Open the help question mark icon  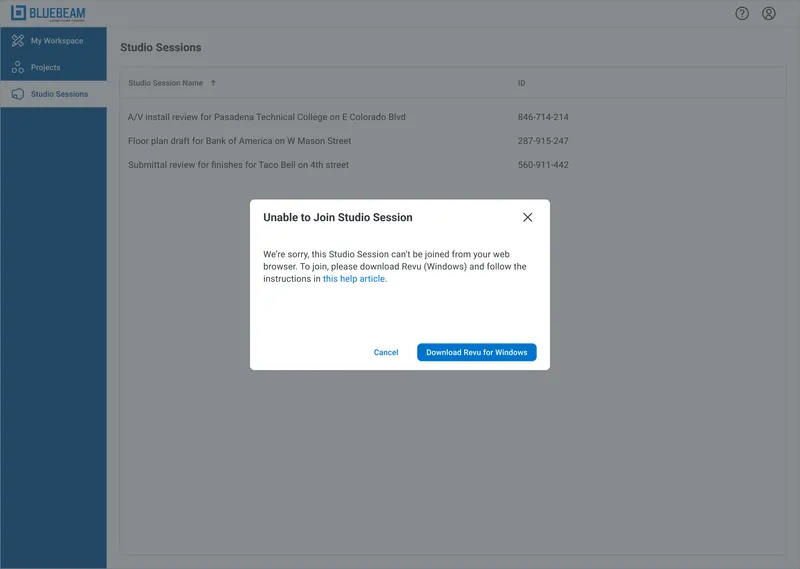742,13
